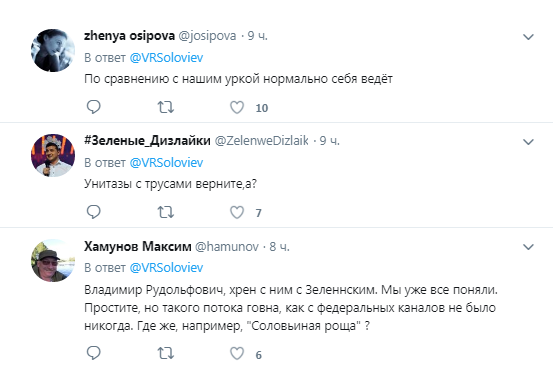Retweet Хамунов Максим's tweet
The width and height of the screenshot is (553, 367).
coord(165,353)
